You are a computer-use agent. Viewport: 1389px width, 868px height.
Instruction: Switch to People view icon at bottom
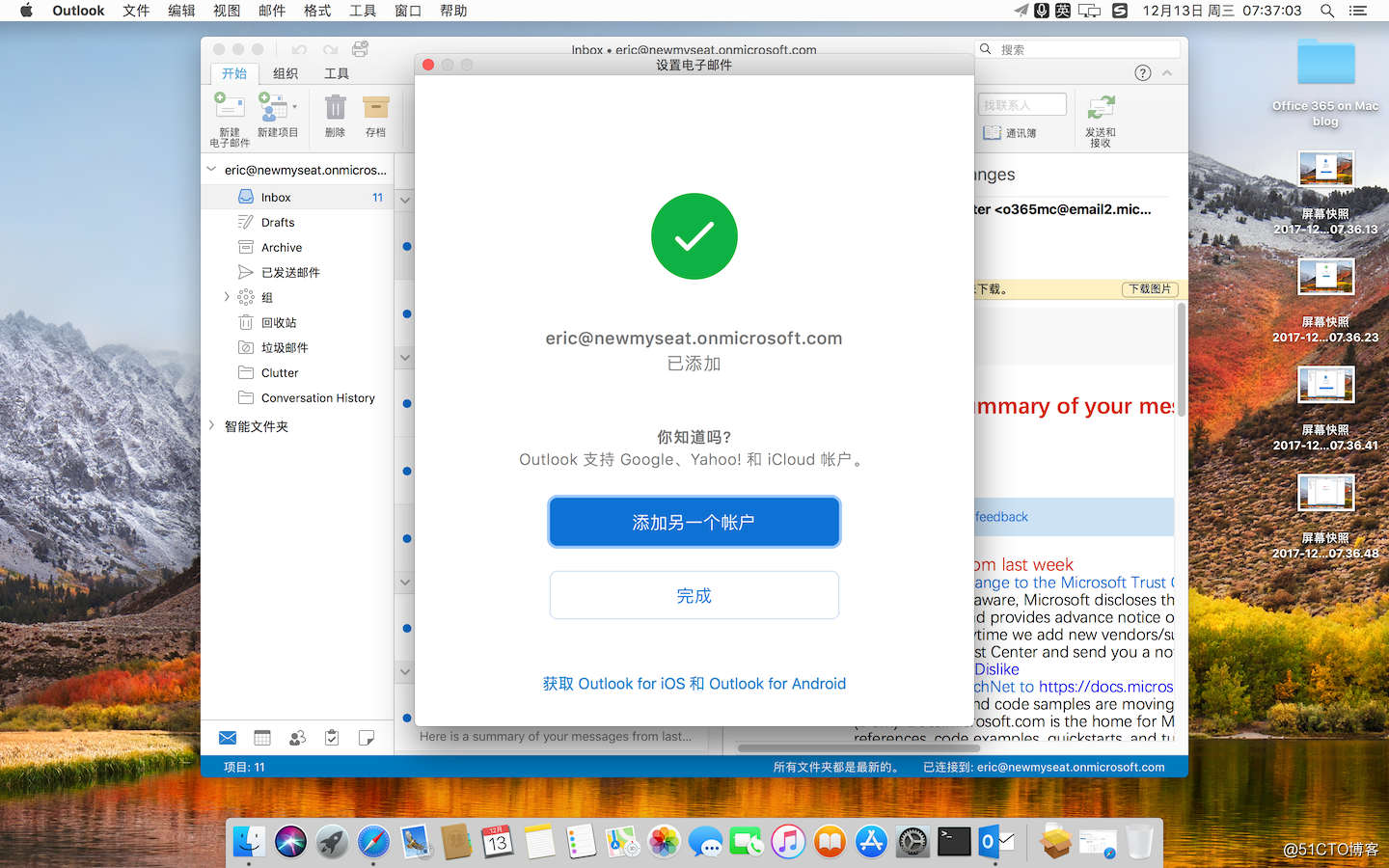[297, 738]
